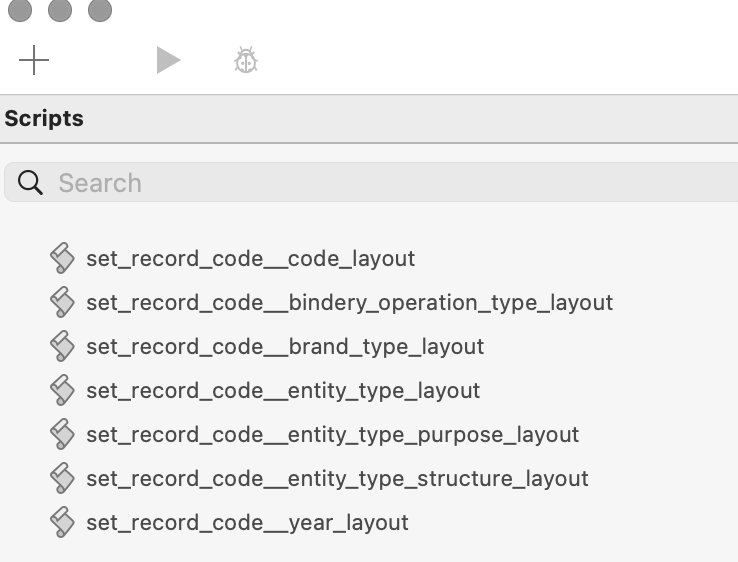Select the set_record_code__entity_type_layout script

pyautogui.click(x=283, y=391)
